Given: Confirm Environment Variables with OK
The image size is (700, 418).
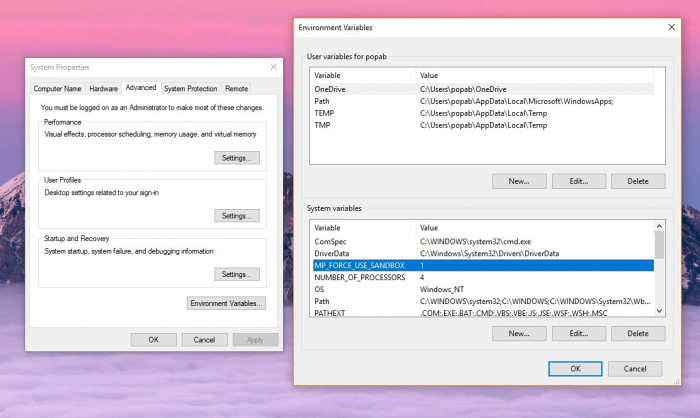Looking at the screenshot, I should click(x=576, y=369).
